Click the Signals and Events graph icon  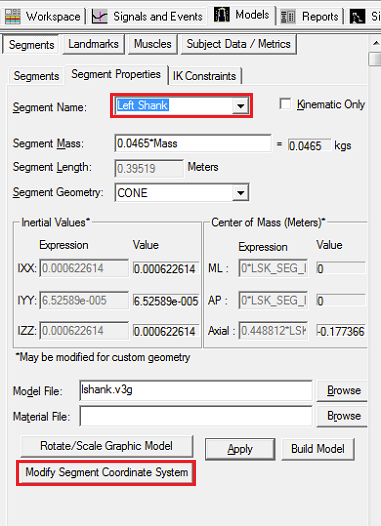tap(100, 16)
